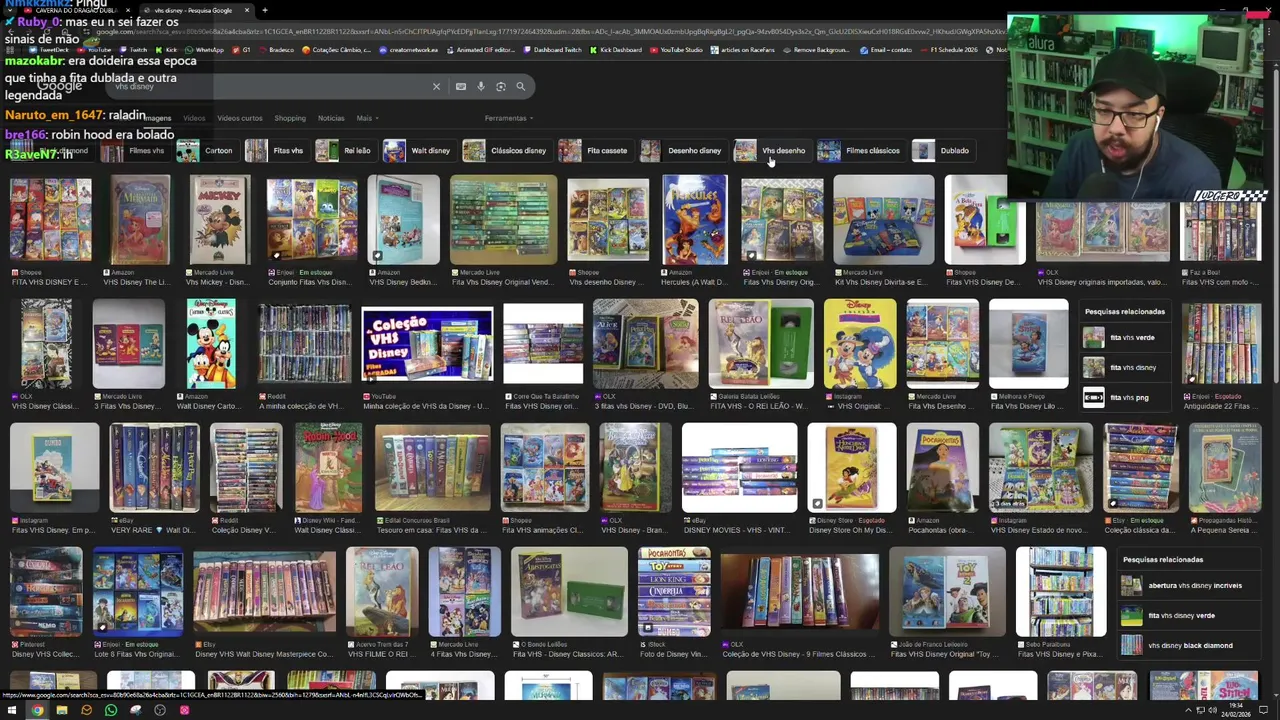Switch to the Vídeos curtos tab
The height and width of the screenshot is (720, 1280).
(x=240, y=118)
